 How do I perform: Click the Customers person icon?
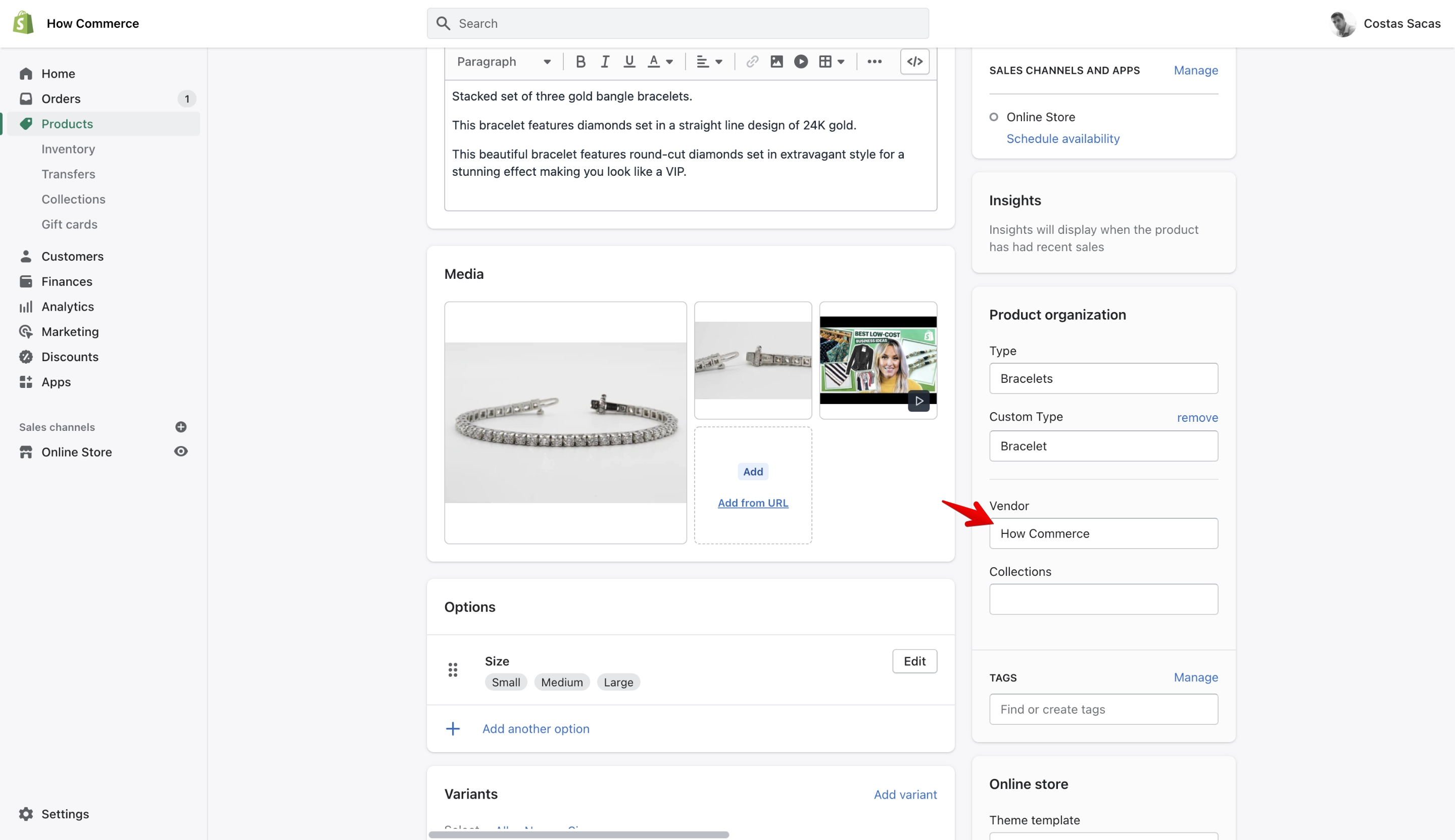click(x=26, y=256)
